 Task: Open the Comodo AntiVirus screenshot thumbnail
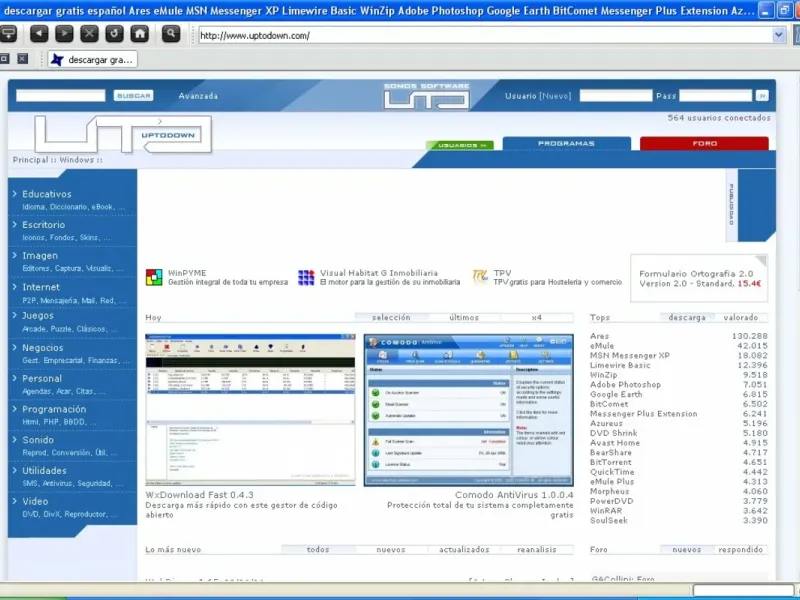tap(468, 410)
